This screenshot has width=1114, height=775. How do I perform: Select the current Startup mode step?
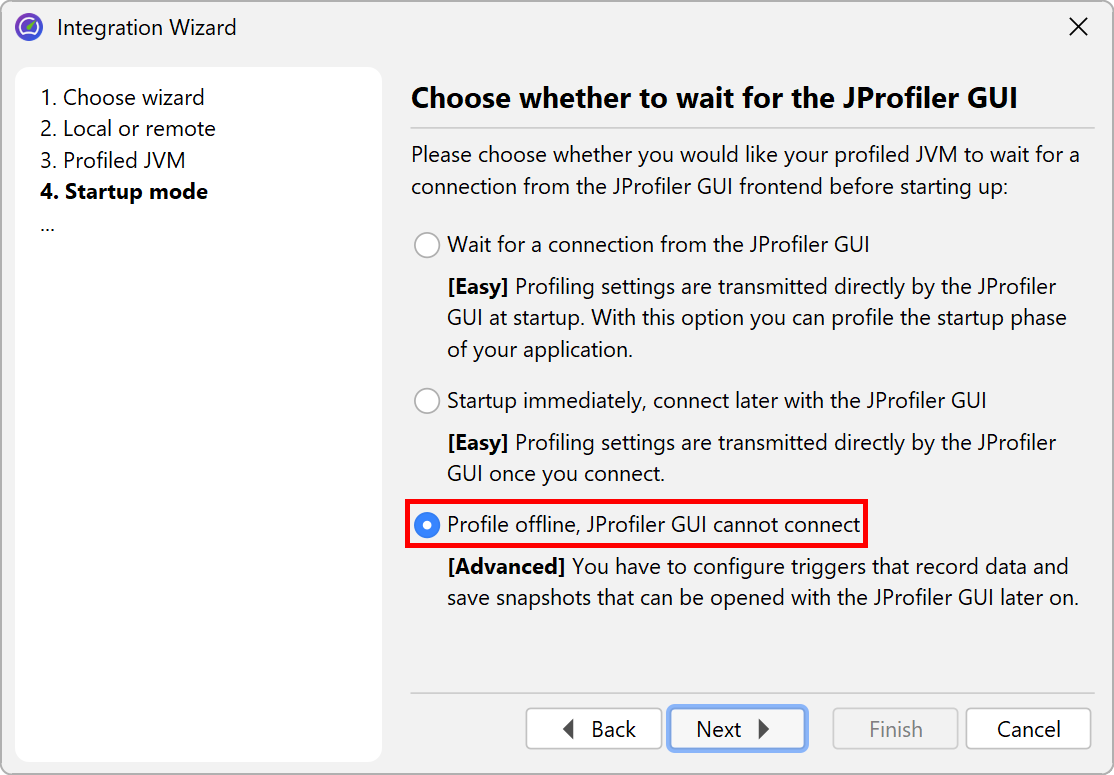pos(124,192)
